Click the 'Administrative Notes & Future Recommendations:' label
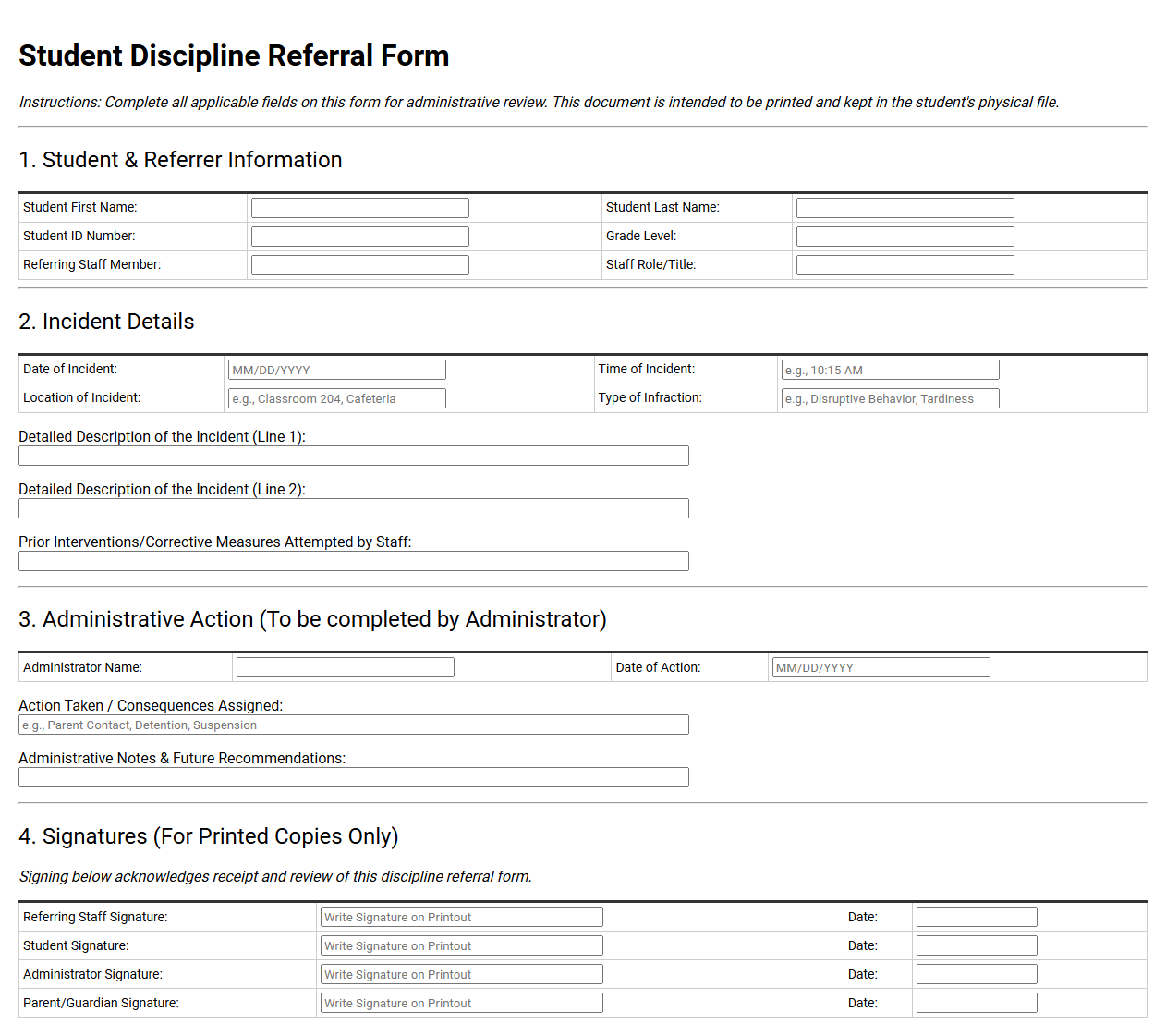This screenshot has height=1036, width=1166. 182,758
